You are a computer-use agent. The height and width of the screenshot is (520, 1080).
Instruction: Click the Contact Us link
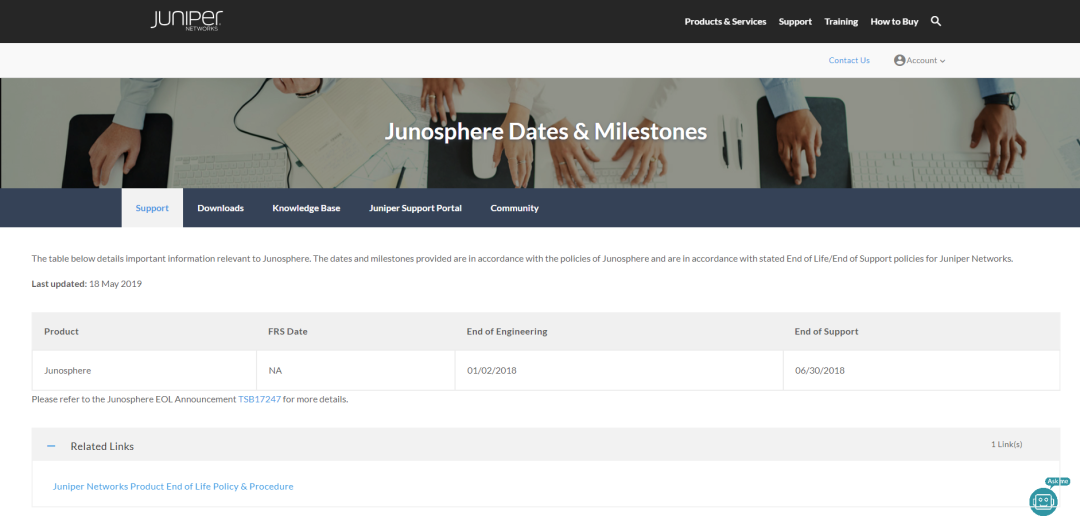click(x=849, y=61)
